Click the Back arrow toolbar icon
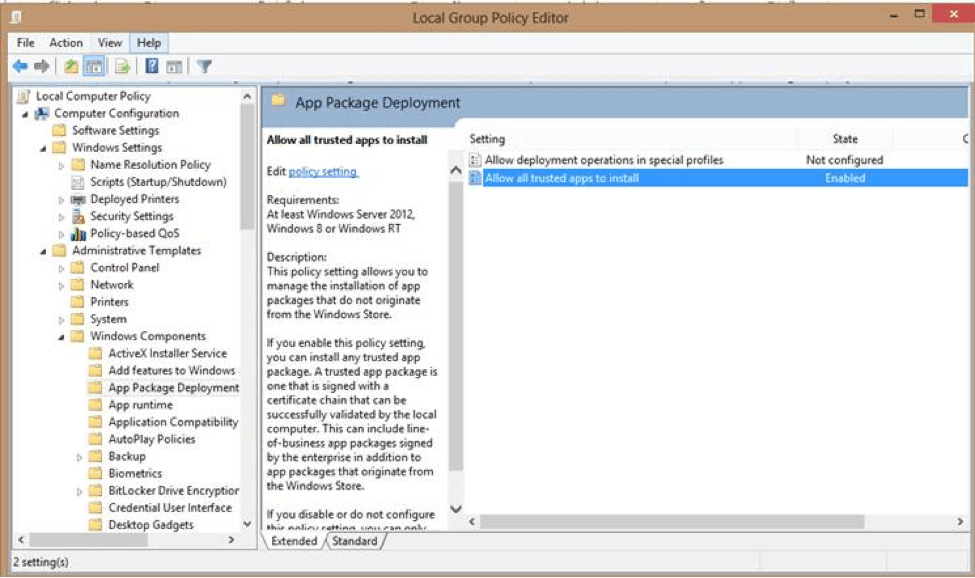Screen dimensions: 975x578 (20, 67)
